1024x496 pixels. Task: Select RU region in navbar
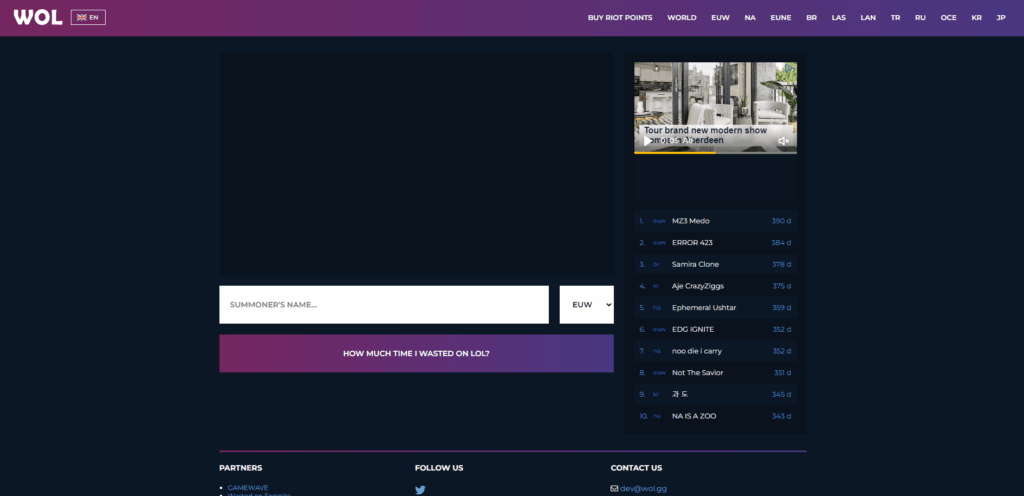pyautogui.click(x=920, y=18)
